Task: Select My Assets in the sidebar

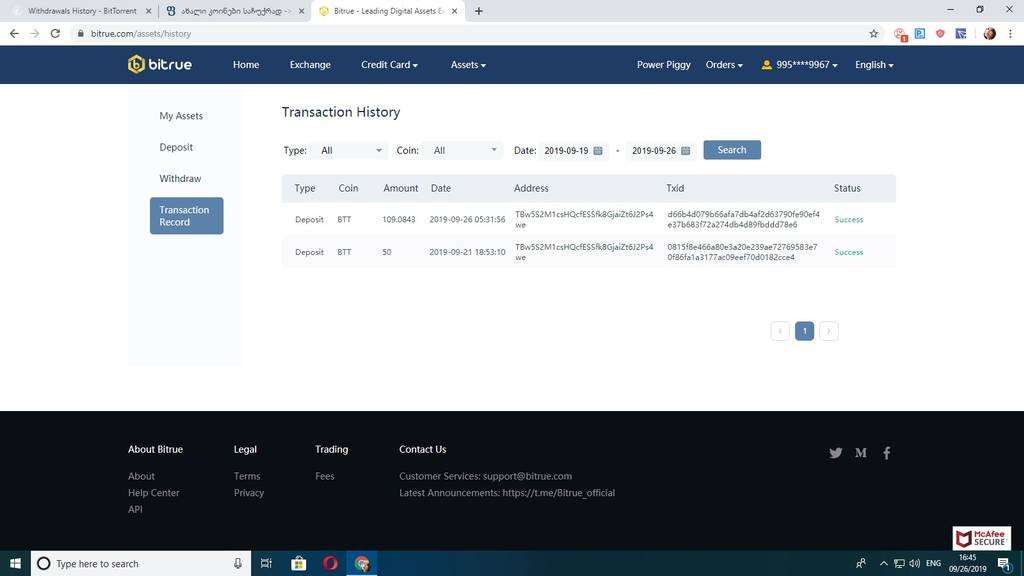Action: 181,116
